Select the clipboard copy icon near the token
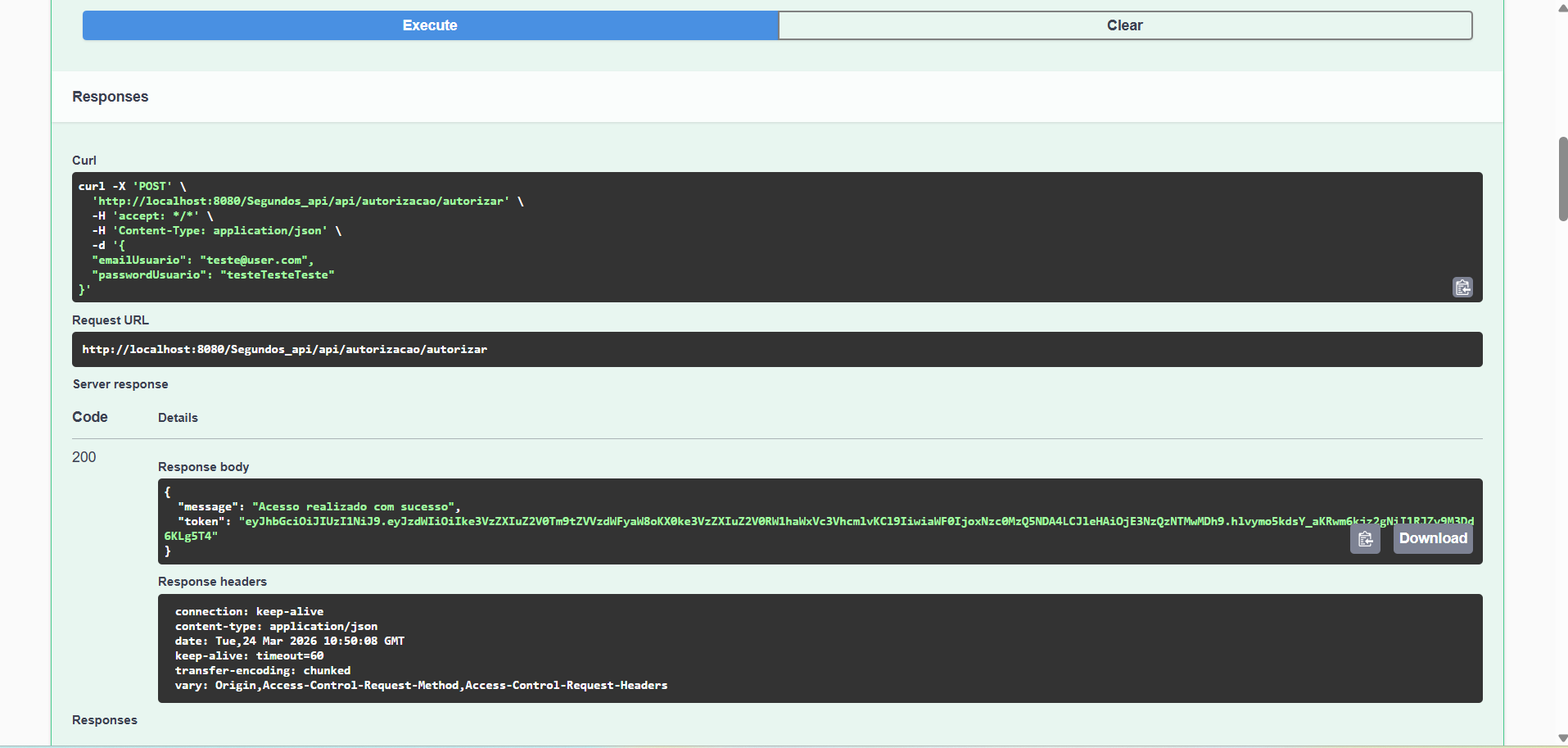This screenshot has height=748, width=1568. (1365, 539)
